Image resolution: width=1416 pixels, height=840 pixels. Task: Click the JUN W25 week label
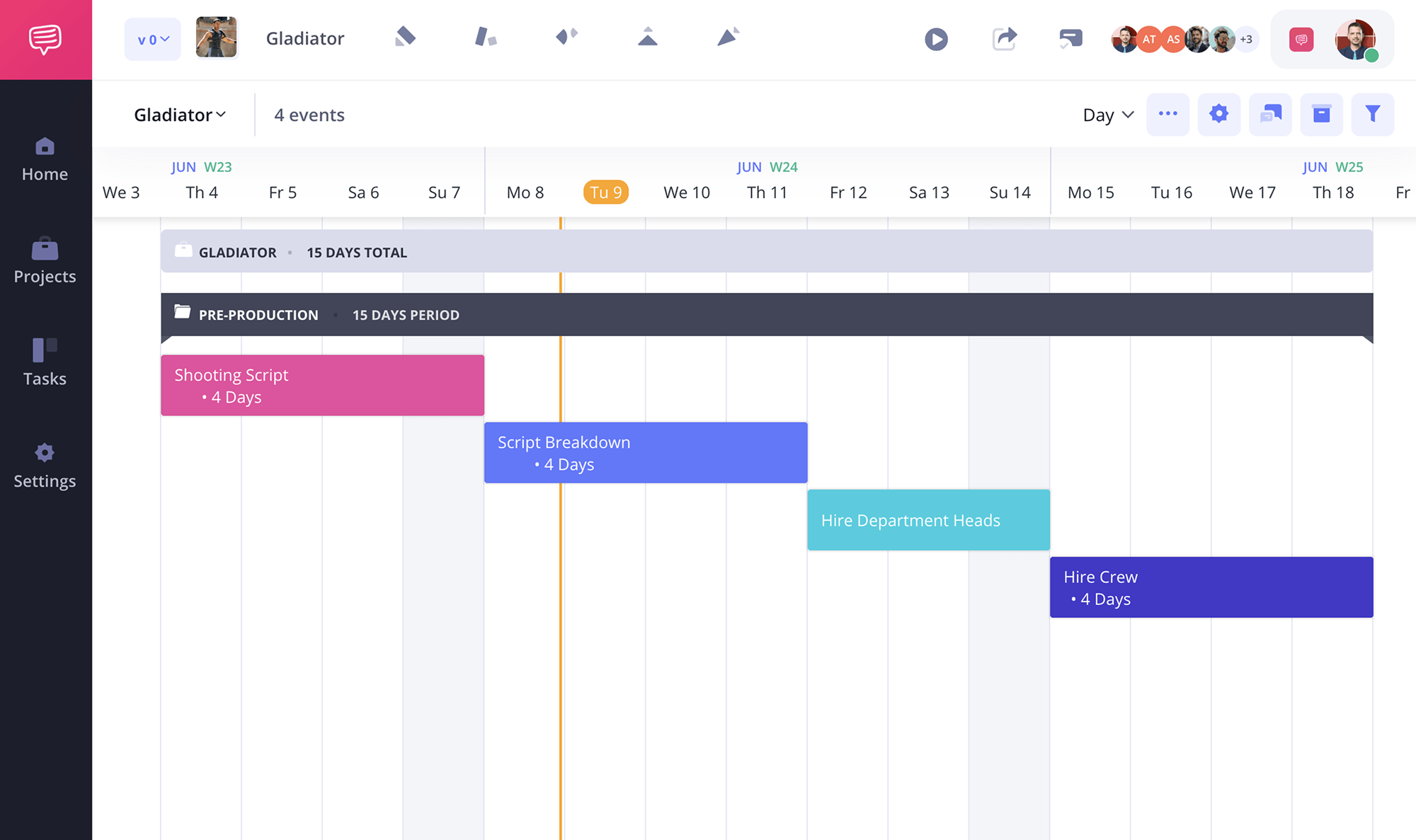[x=1332, y=167]
